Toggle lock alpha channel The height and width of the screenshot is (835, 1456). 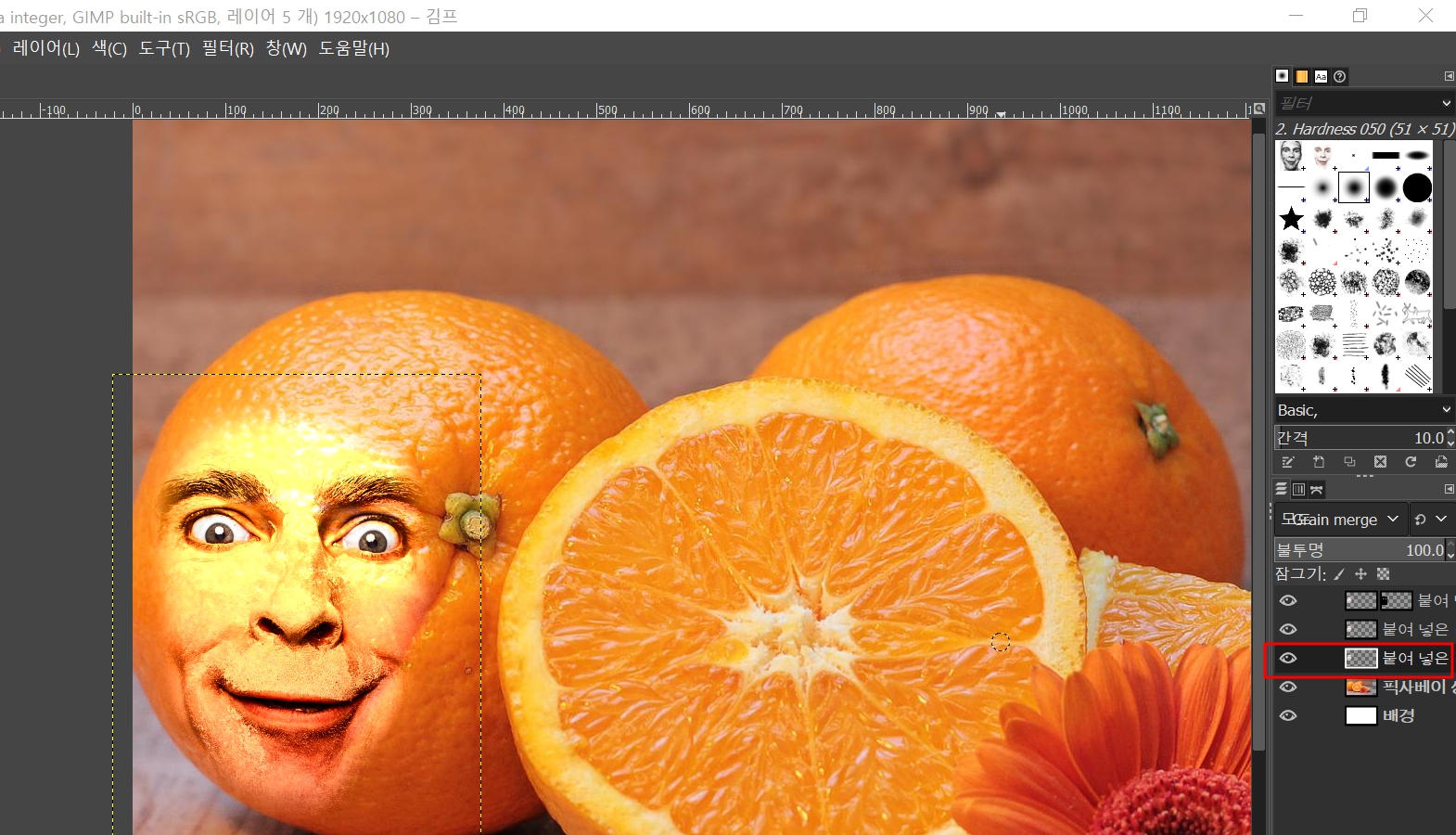(x=1383, y=574)
